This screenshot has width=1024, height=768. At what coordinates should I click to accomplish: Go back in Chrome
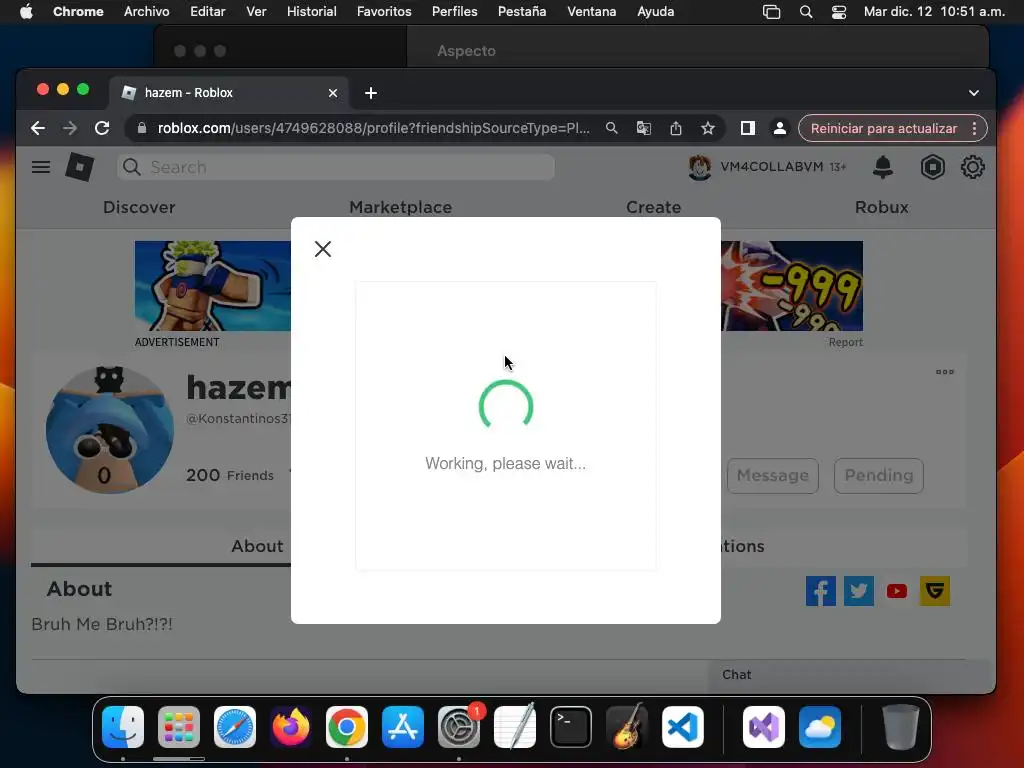pos(38,129)
